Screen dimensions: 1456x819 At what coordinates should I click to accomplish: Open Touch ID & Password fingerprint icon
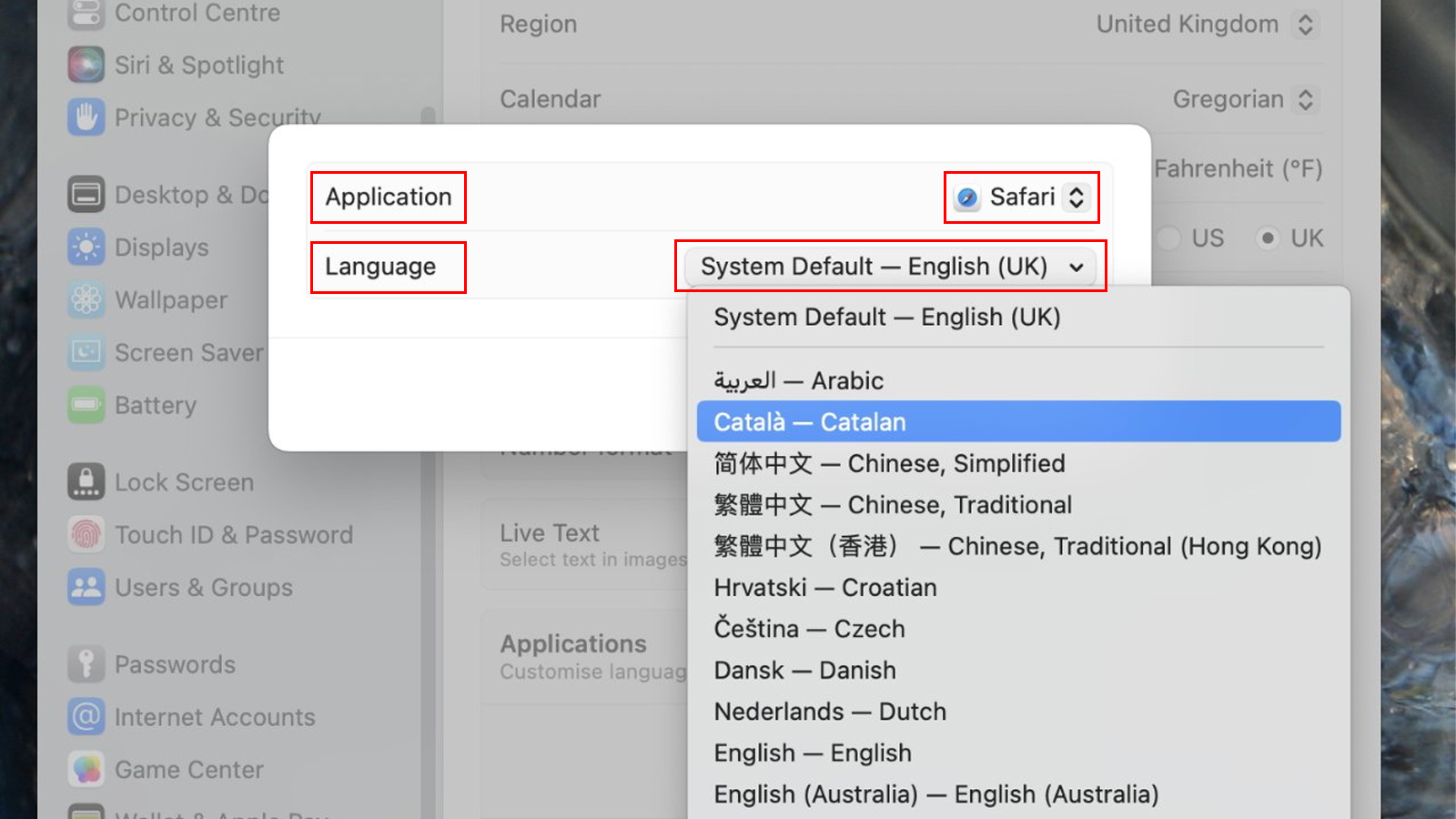tap(86, 534)
